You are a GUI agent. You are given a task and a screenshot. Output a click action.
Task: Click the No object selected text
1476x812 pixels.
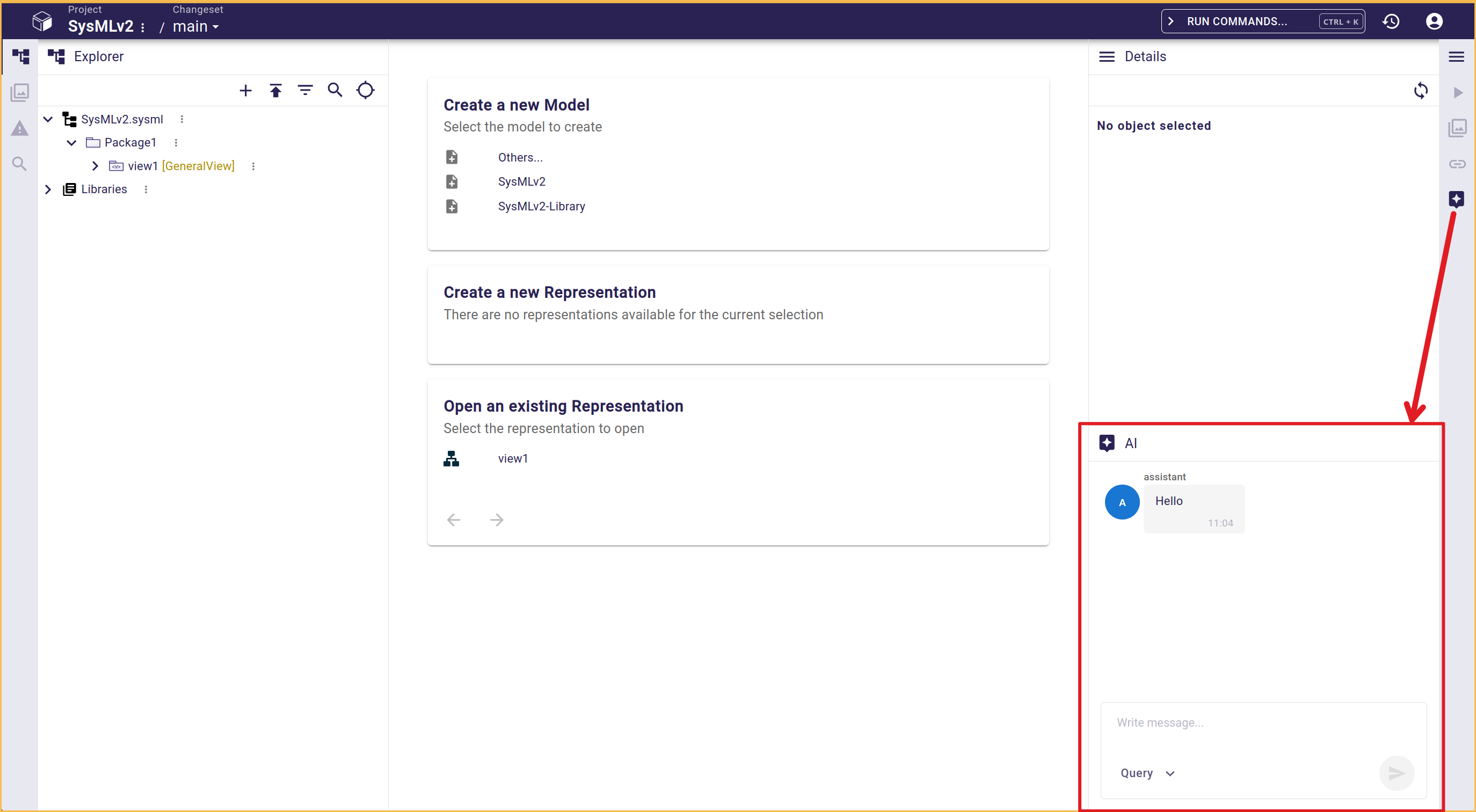click(1154, 126)
